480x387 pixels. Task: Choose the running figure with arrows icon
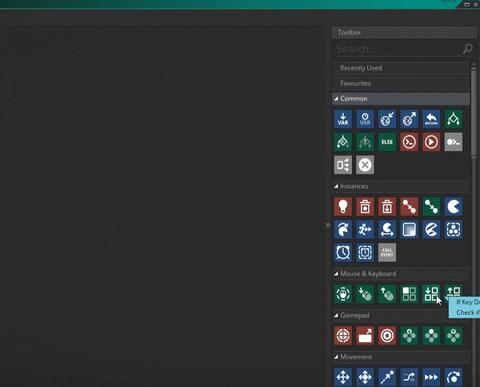[x=365, y=229]
